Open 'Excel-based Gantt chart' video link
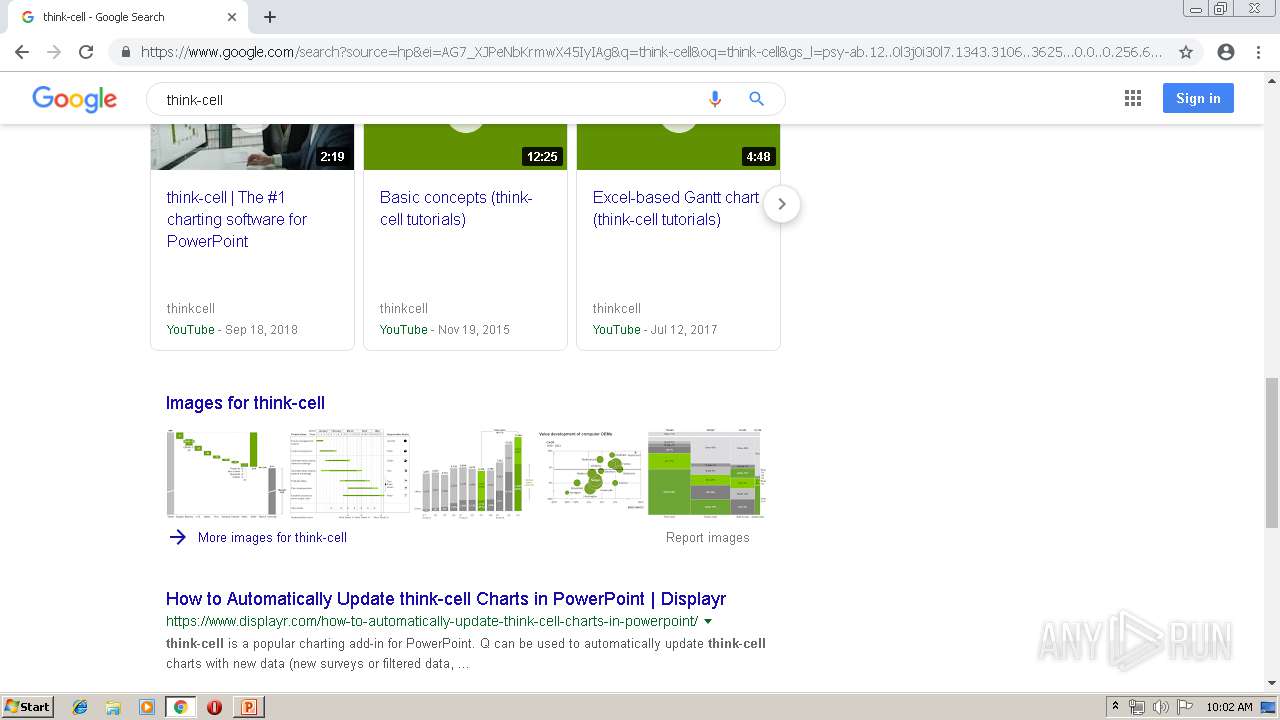 [x=676, y=208]
